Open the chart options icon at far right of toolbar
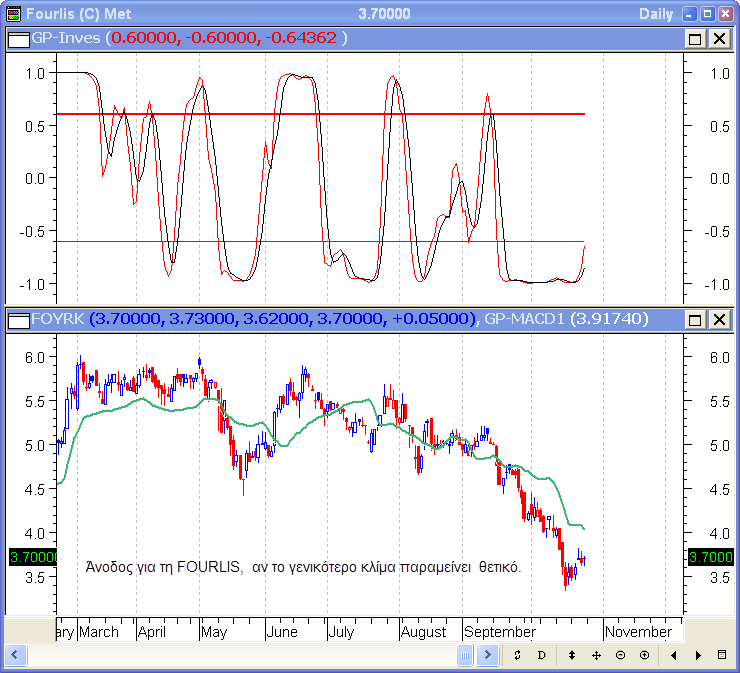Screen dimensions: 740x673 tap(722, 655)
